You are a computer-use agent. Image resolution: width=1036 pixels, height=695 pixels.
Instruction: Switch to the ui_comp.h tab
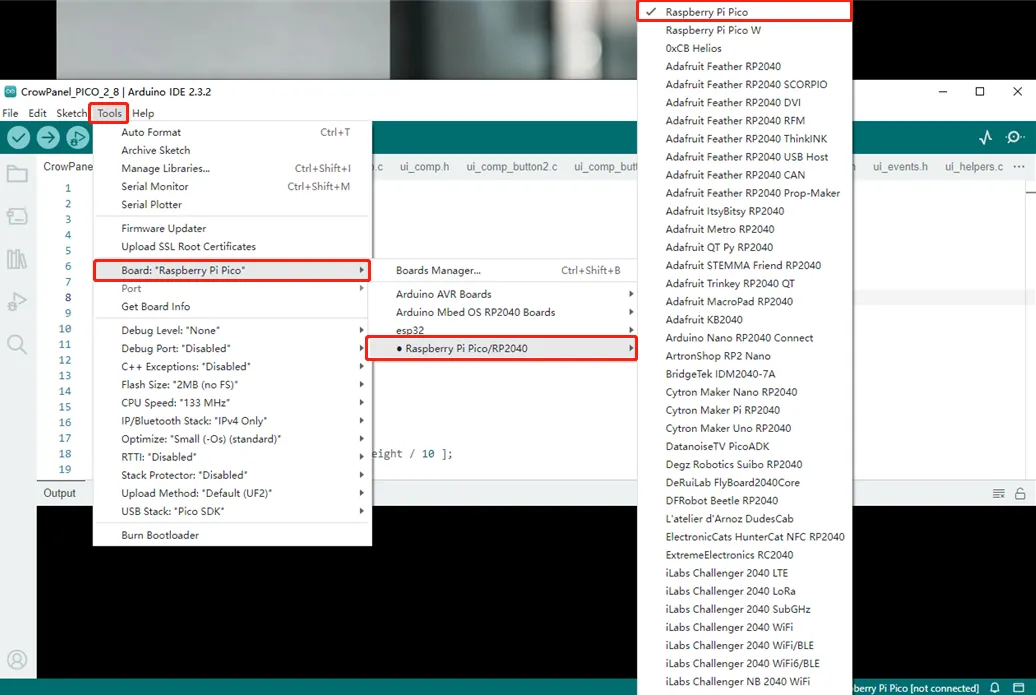424,166
